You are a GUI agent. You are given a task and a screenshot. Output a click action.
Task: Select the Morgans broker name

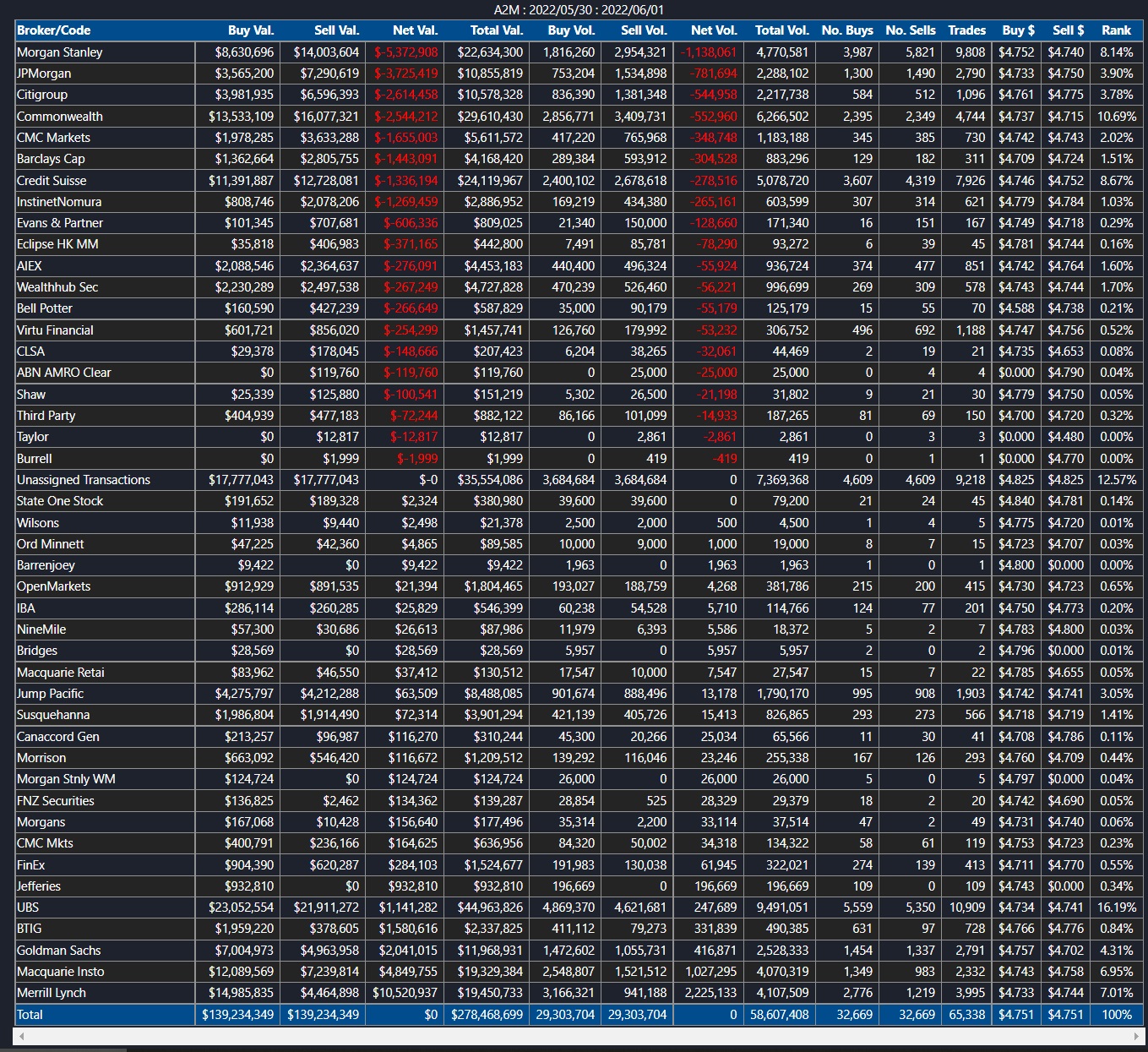point(41,822)
